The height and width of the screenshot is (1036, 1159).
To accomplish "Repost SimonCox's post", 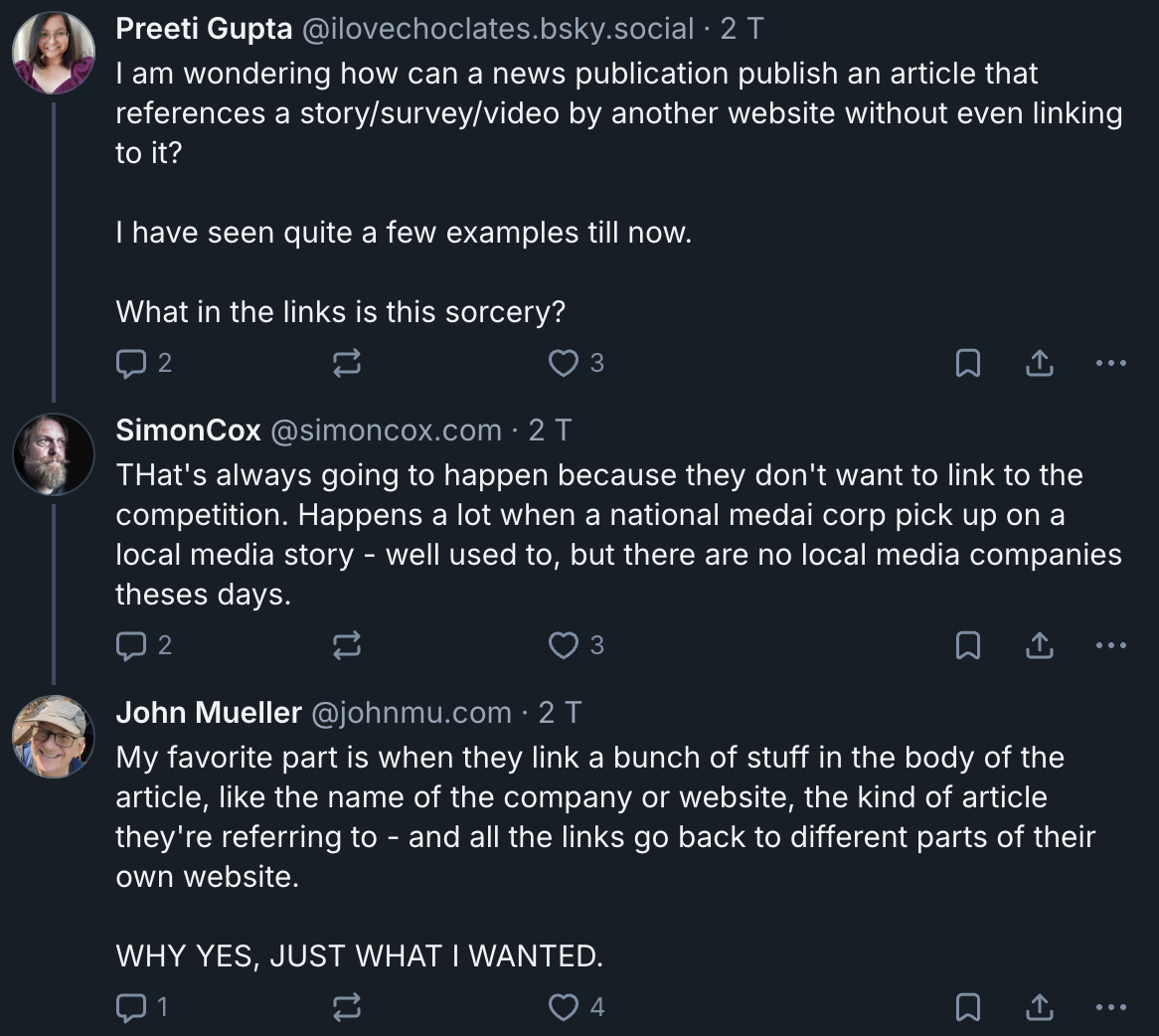I will pos(346,646).
